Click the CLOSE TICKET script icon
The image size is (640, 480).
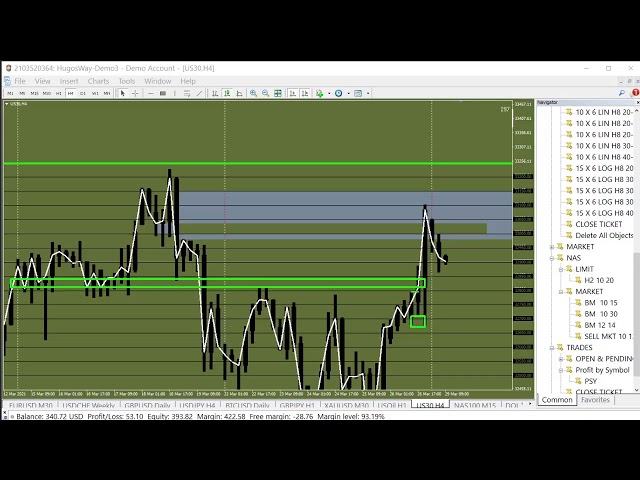pyautogui.click(x=568, y=224)
